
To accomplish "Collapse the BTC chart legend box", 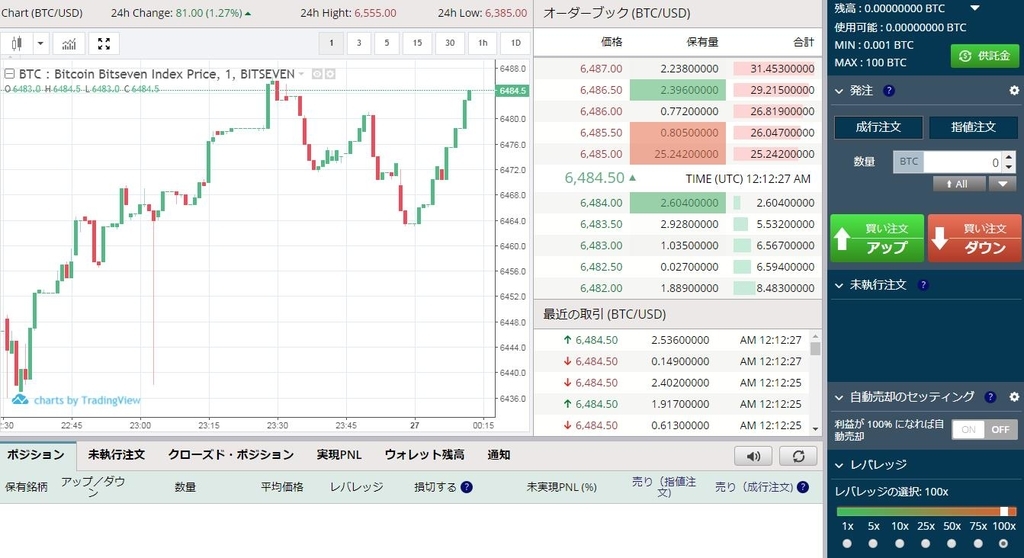I will (x=9, y=74).
